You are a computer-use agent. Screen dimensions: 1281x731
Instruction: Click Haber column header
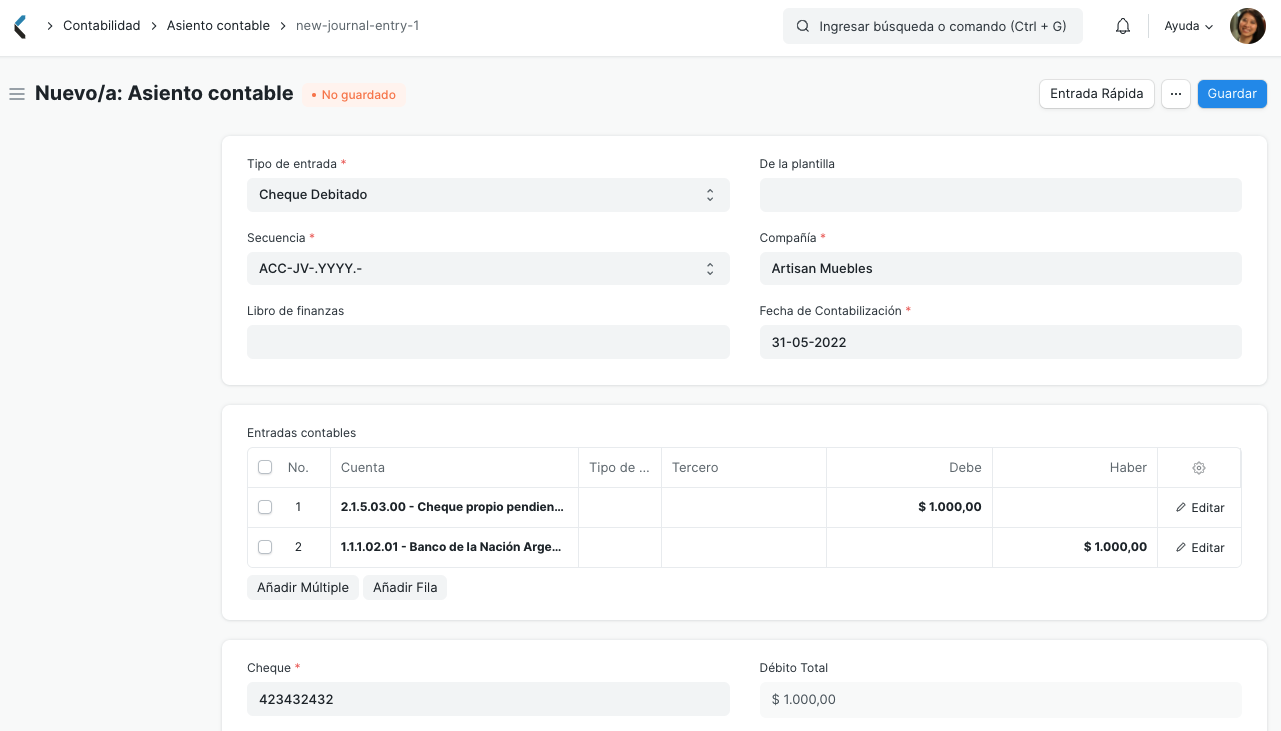pos(1075,467)
